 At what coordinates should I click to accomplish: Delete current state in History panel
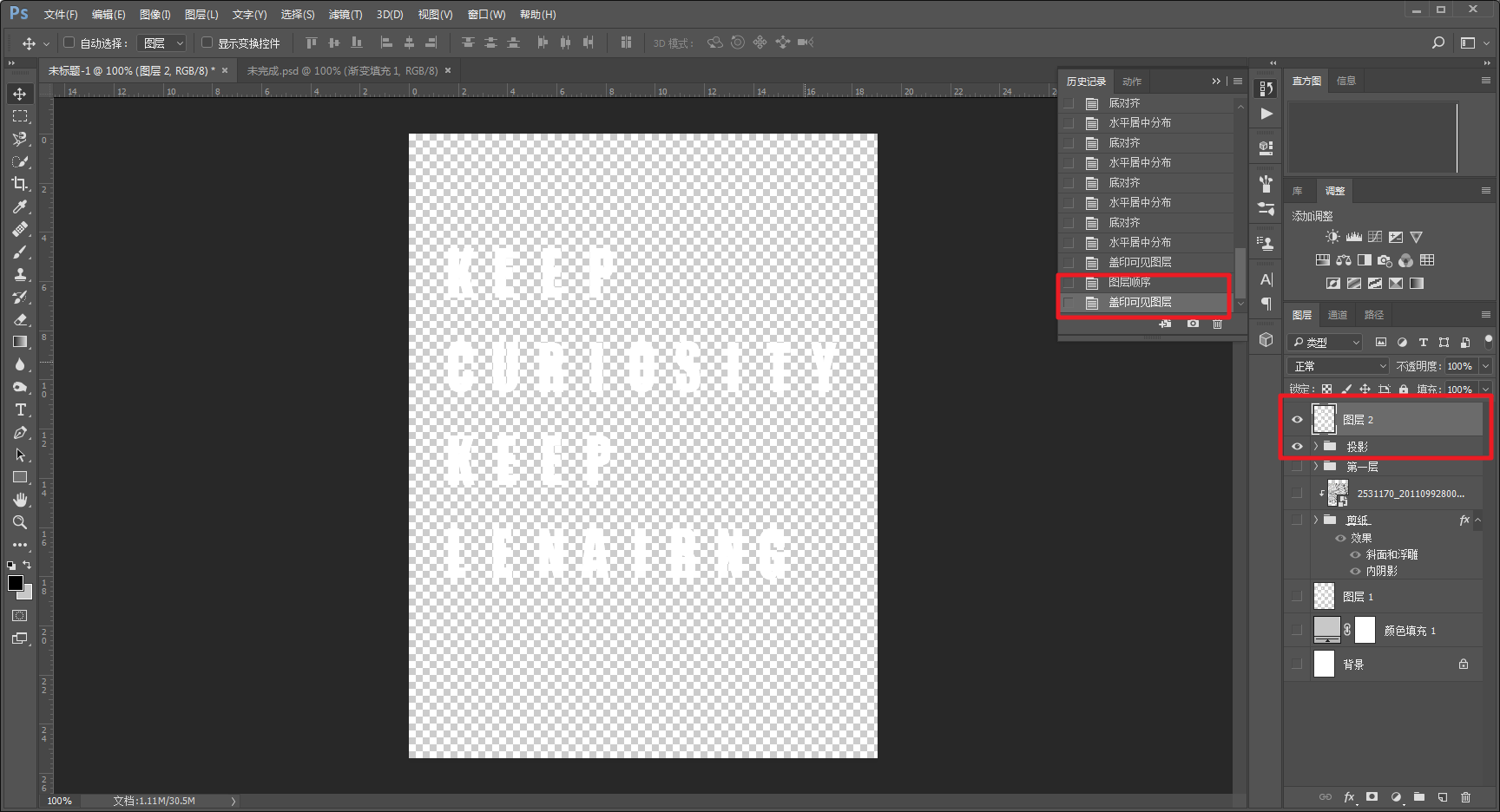pos(1217,324)
